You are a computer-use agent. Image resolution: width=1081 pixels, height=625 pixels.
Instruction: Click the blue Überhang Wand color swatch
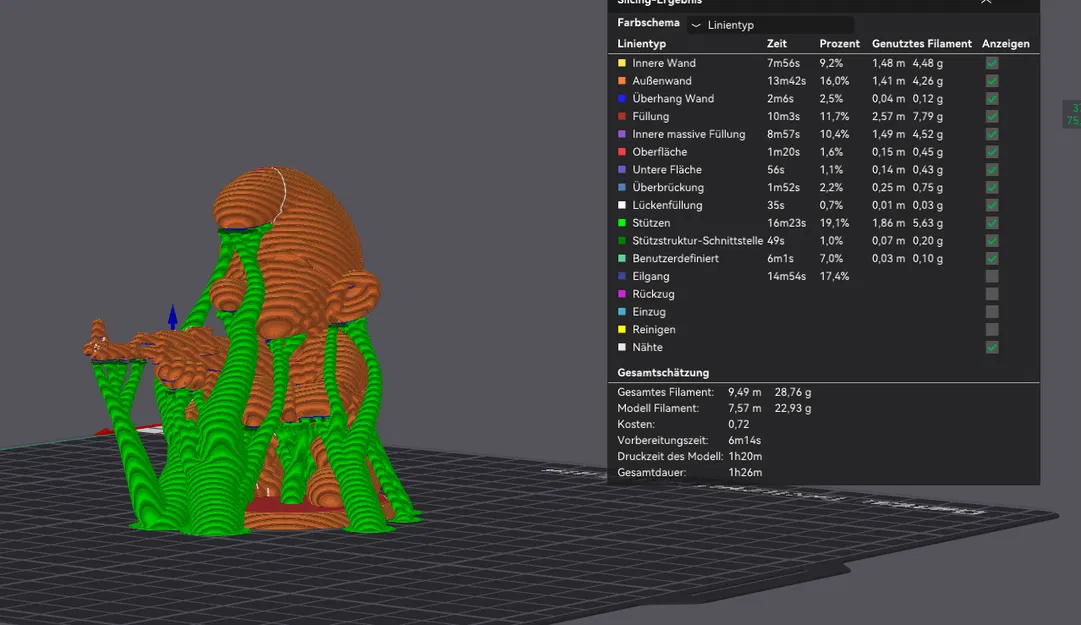point(622,99)
